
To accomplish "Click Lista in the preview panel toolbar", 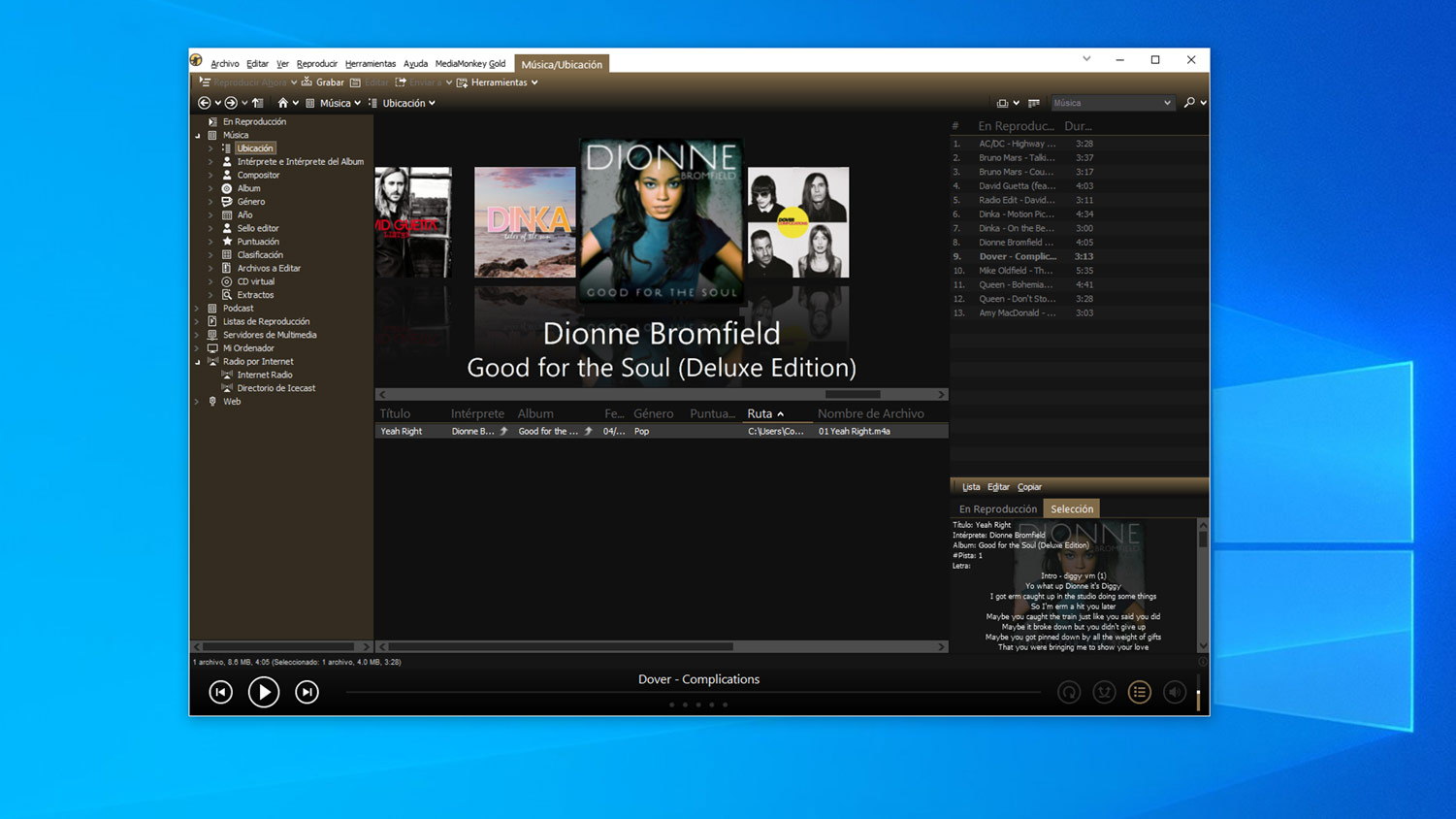I will [971, 487].
